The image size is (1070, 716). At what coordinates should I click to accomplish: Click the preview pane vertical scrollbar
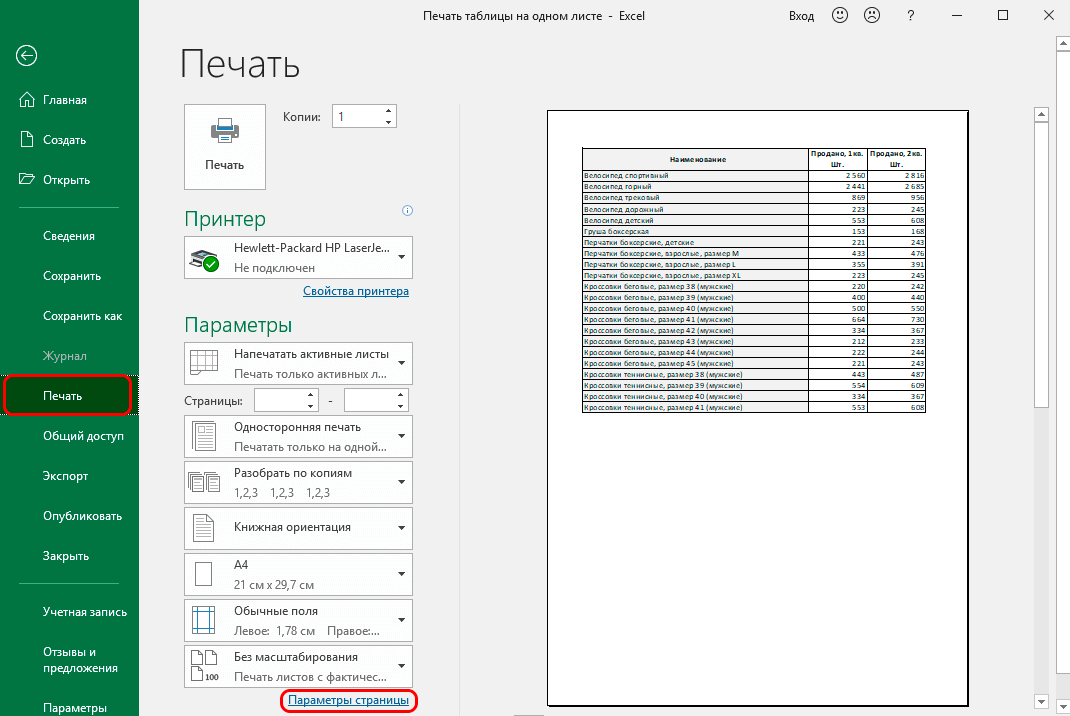pos(1041,407)
